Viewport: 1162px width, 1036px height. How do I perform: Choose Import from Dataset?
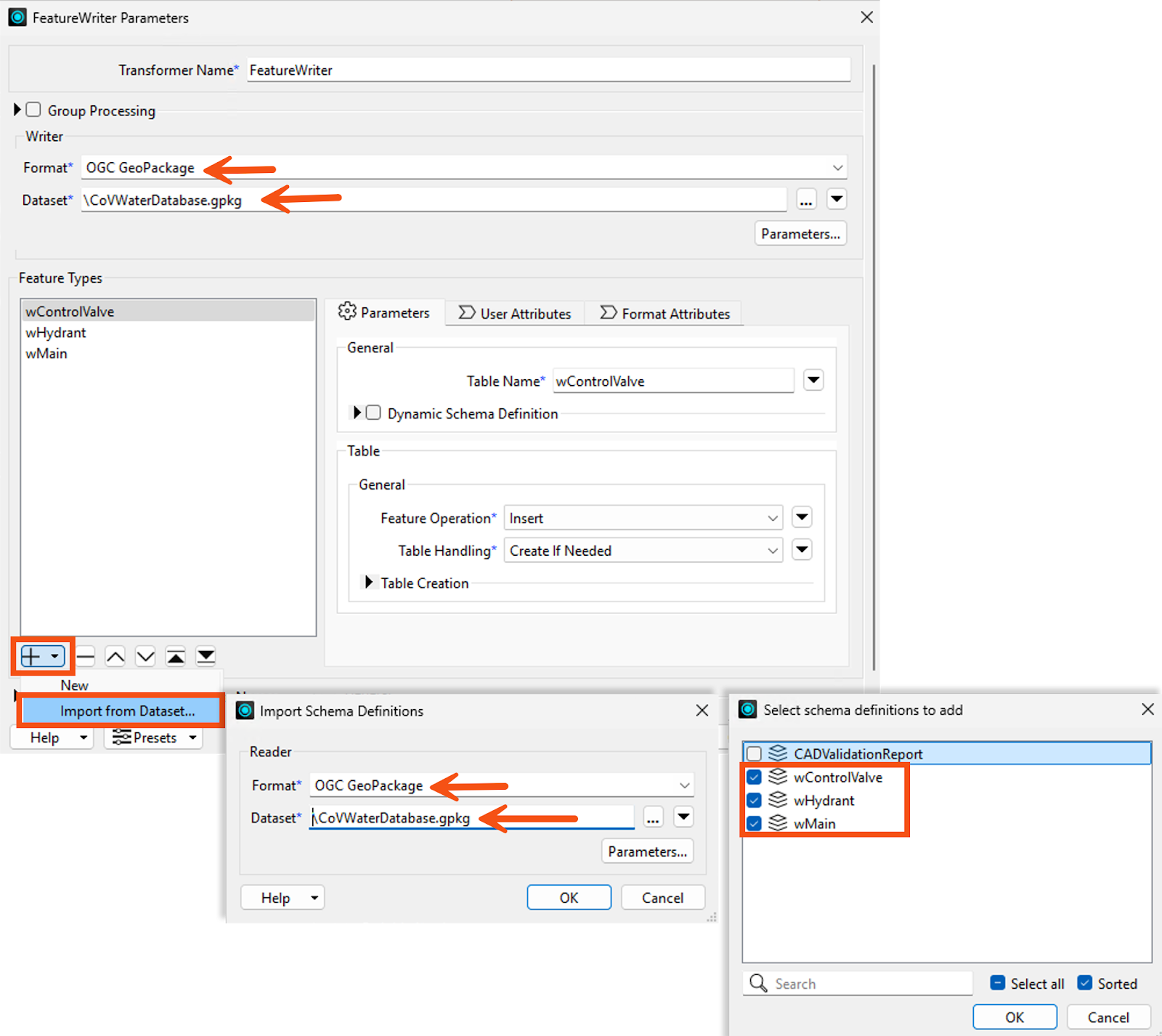point(126,711)
